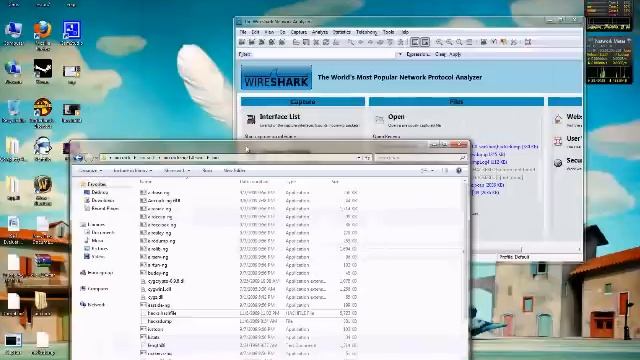
Task: Click the Show capture options icon in Wireshark toolbar
Action: pyautogui.click(x=252, y=42)
